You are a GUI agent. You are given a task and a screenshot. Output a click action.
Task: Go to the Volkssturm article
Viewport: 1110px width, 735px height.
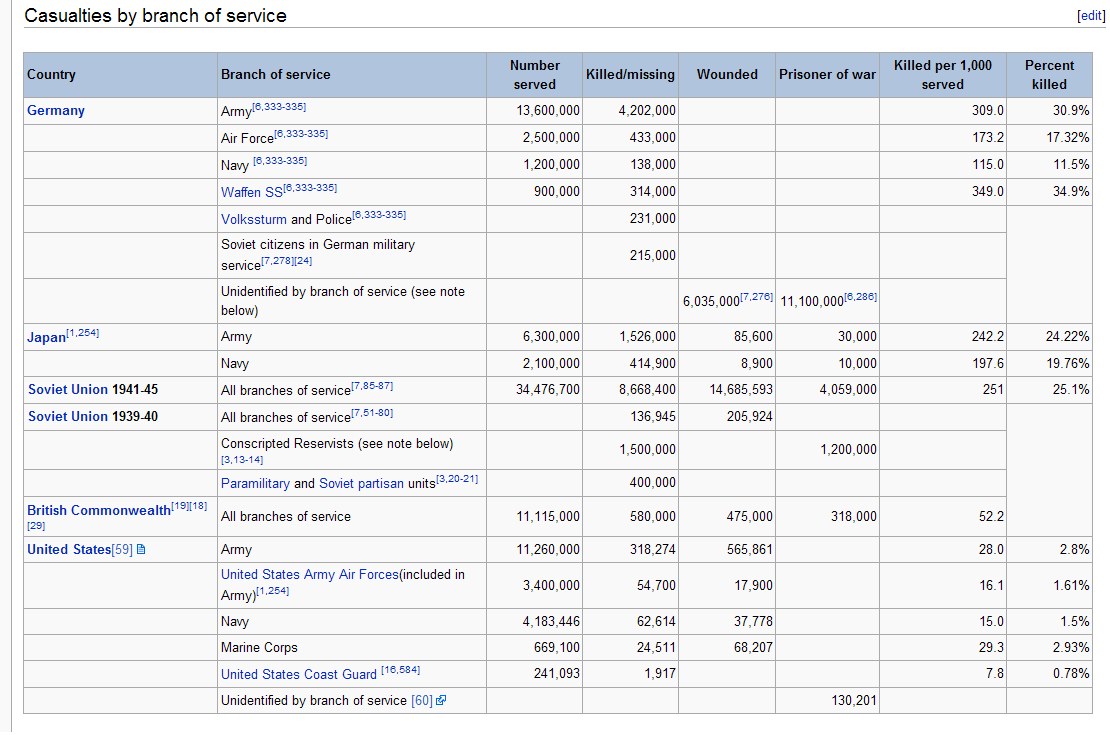253,219
